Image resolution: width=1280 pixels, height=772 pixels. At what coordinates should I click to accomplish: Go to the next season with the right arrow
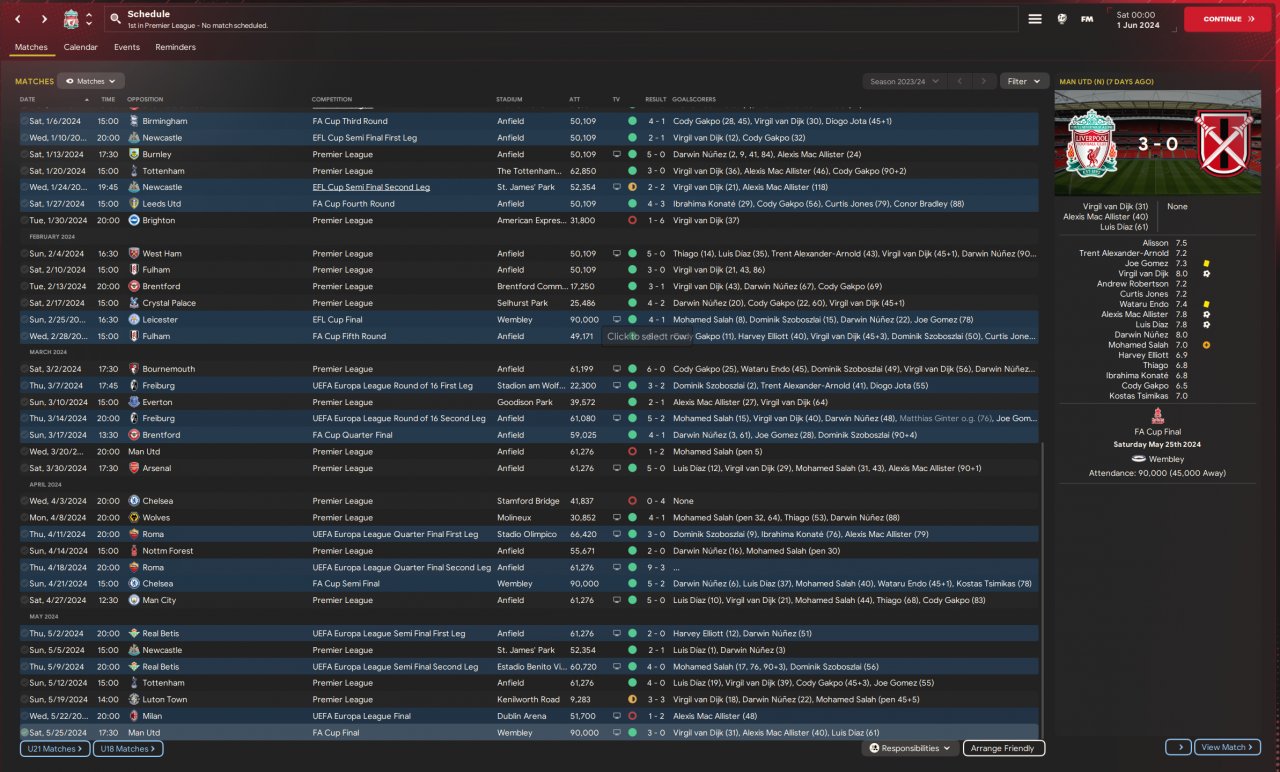(x=985, y=81)
